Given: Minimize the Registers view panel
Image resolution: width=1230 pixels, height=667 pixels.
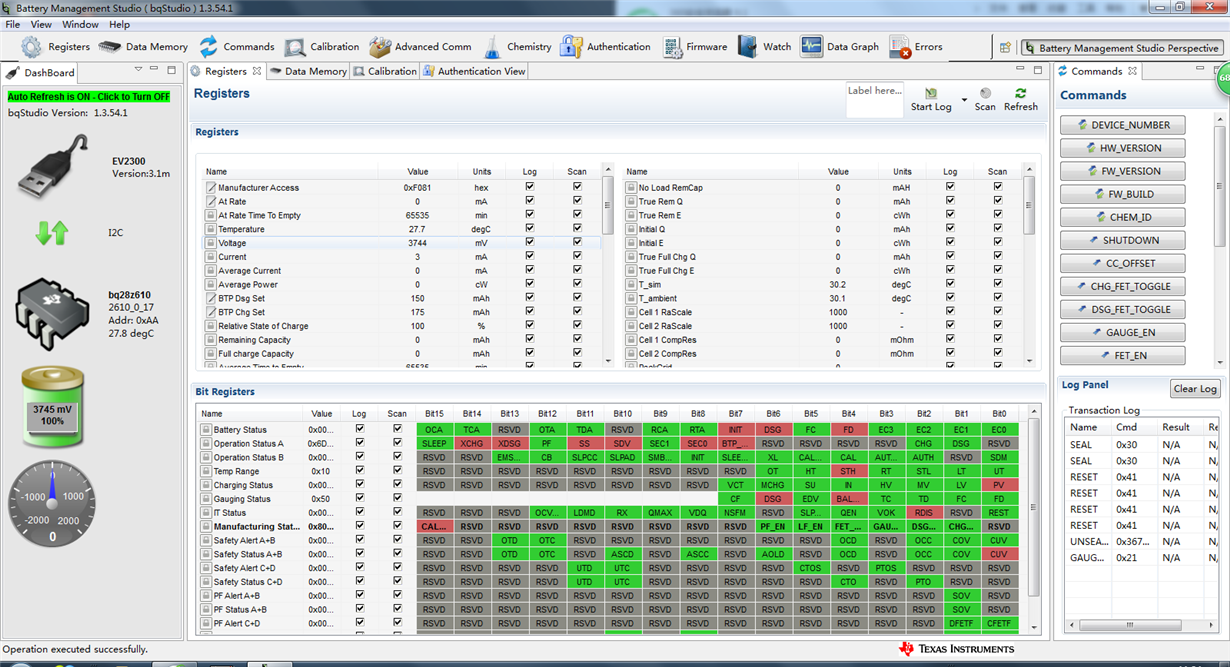Looking at the screenshot, I should 1021,70.
